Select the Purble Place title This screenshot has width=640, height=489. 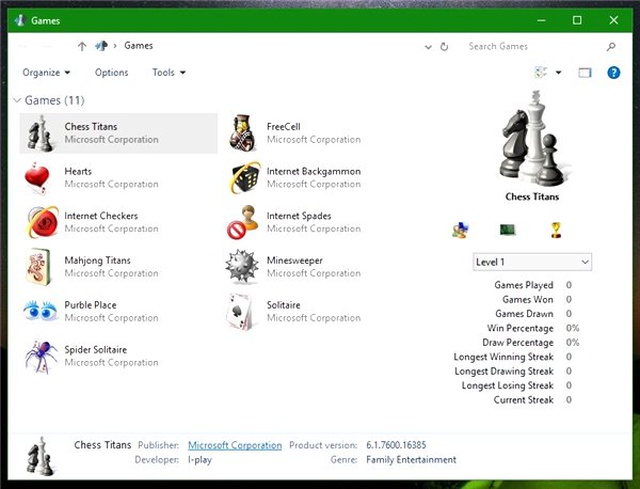90,305
